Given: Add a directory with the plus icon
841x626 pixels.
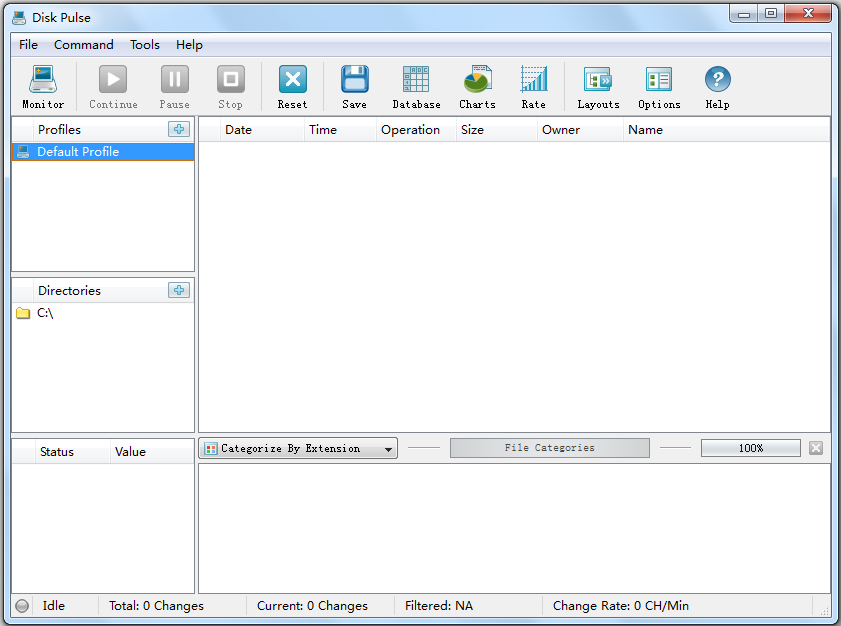Looking at the screenshot, I should coord(179,290).
